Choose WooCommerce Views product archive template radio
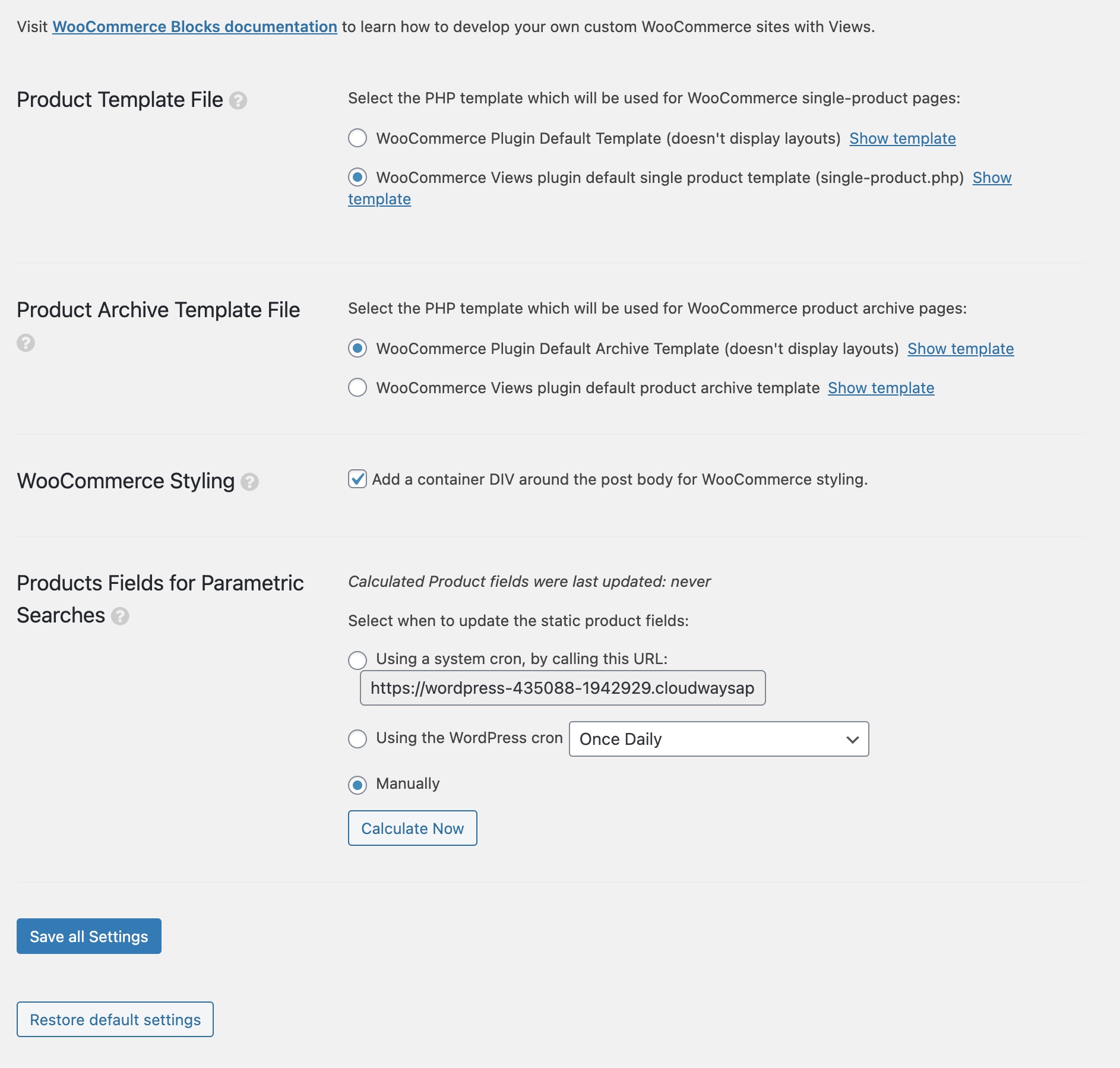This screenshot has height=1068, width=1120. [357, 388]
